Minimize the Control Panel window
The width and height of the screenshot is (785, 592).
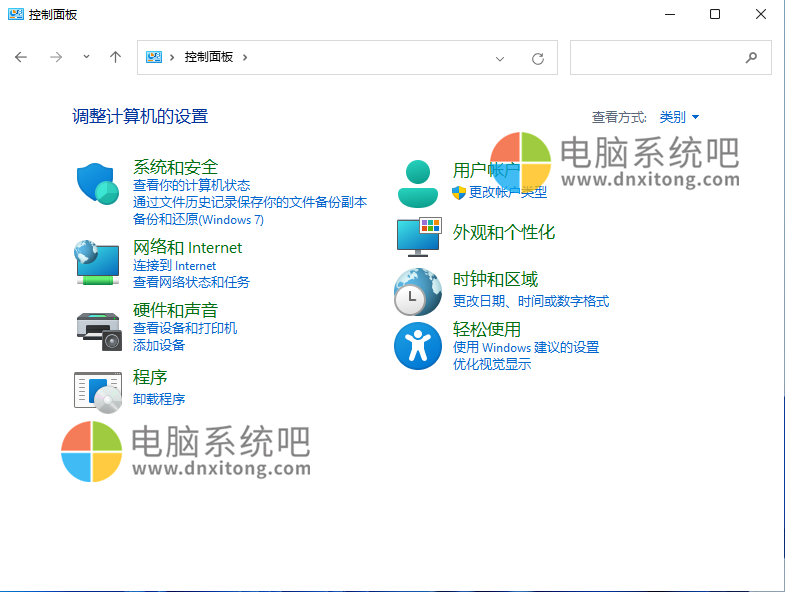pos(669,14)
